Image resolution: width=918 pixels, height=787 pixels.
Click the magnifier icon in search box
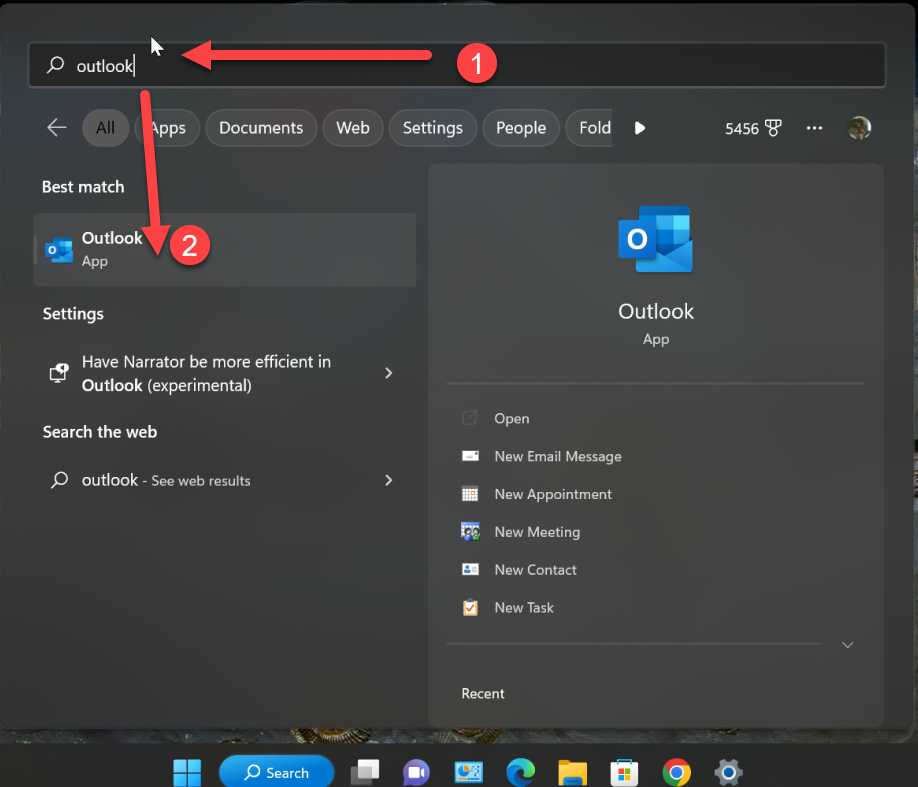[56, 64]
